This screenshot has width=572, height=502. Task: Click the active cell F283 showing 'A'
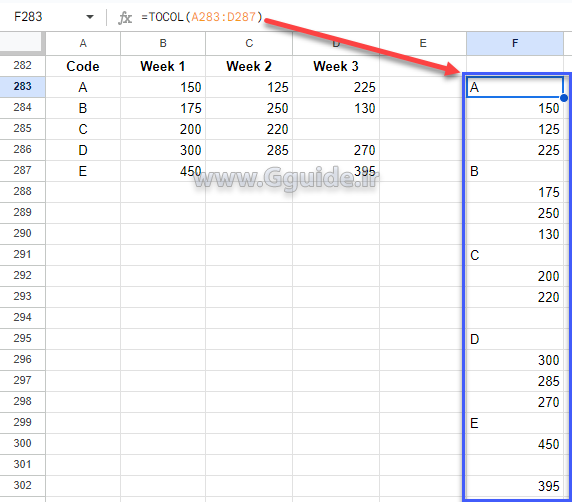(x=515, y=87)
